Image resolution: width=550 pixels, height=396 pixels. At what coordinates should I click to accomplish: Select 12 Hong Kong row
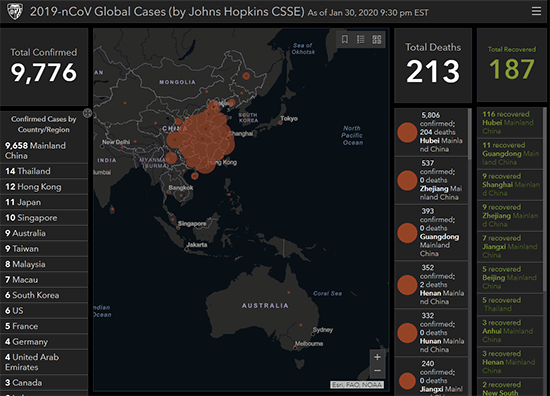44,187
